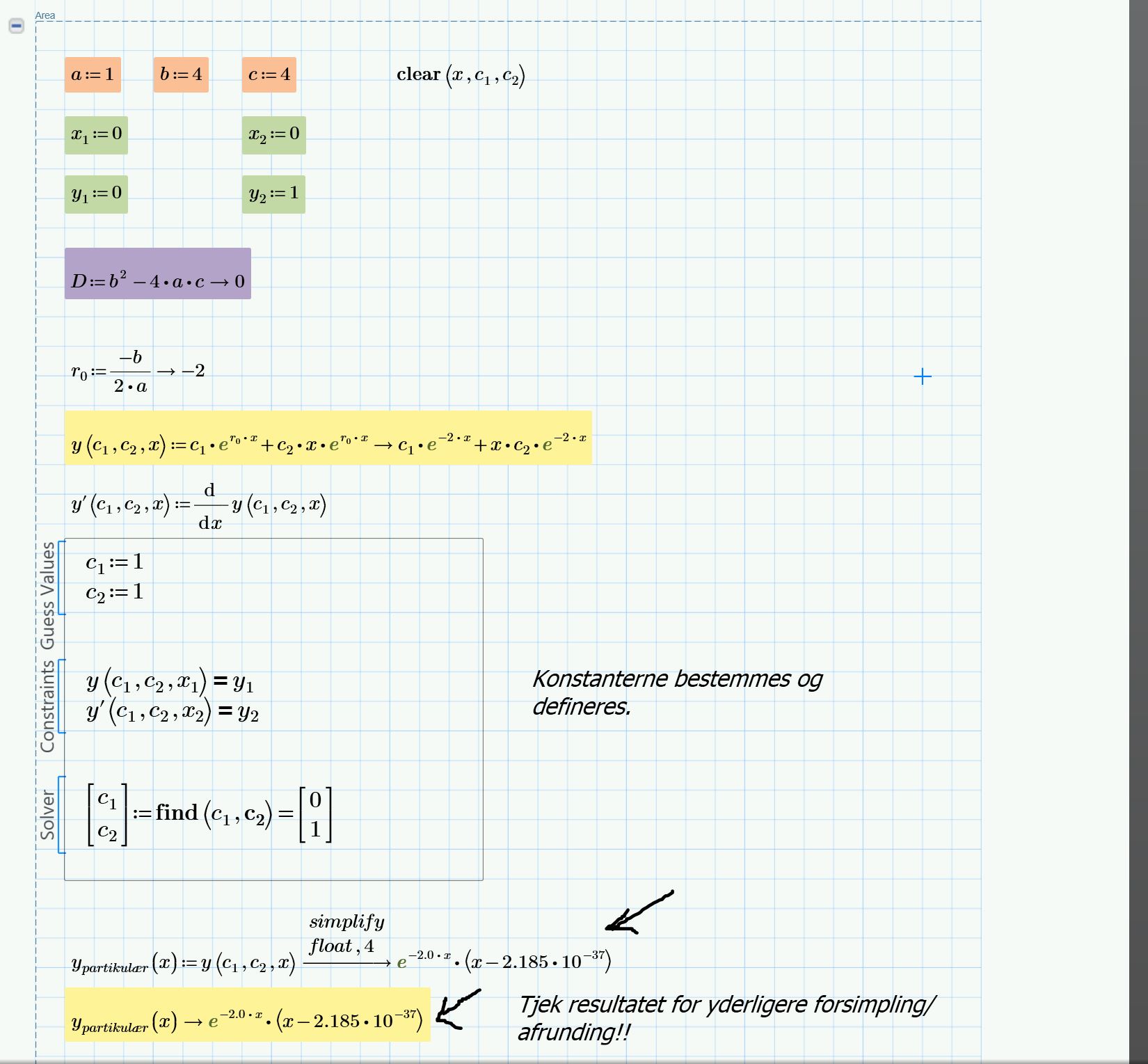The height and width of the screenshot is (1064, 1148).
Task: Click the green x1:=0 region
Action: [x=95, y=135]
